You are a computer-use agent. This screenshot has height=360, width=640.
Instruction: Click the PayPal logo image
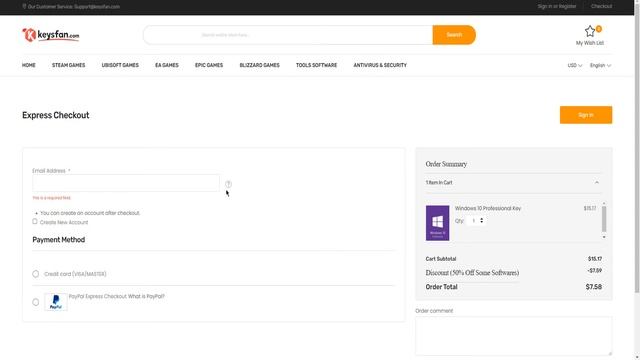[56, 302]
